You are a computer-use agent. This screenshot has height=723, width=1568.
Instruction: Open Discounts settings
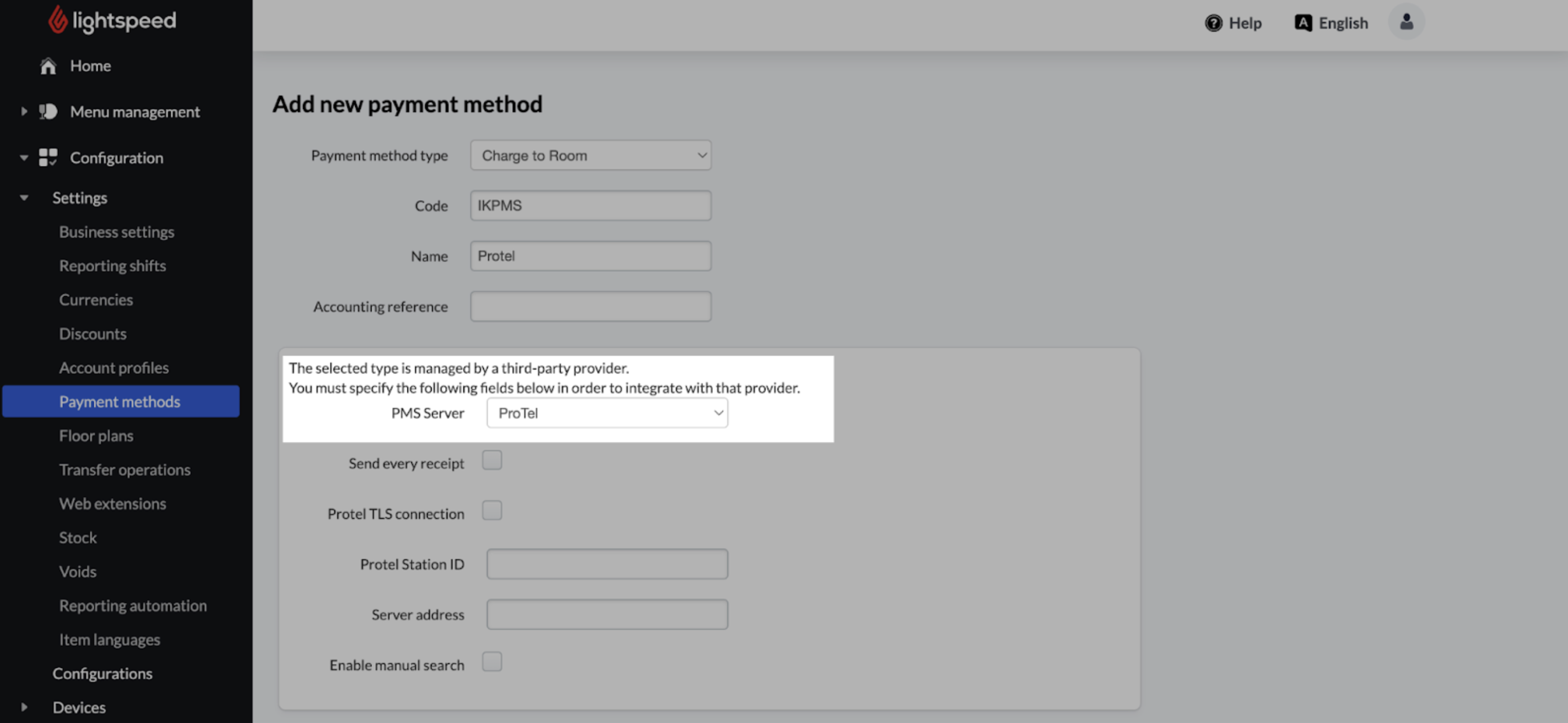tap(93, 334)
